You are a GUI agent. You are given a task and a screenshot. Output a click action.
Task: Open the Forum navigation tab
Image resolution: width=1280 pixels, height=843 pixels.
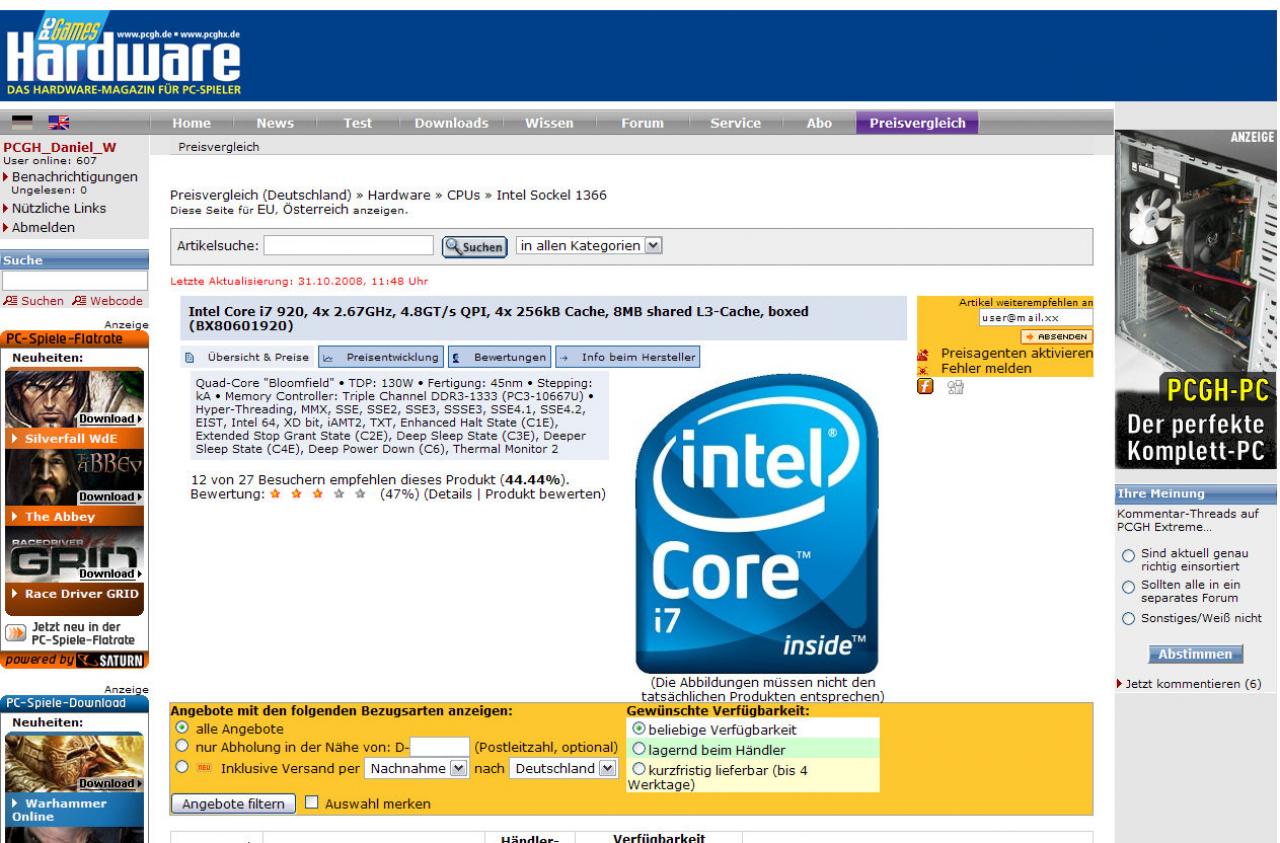click(642, 123)
